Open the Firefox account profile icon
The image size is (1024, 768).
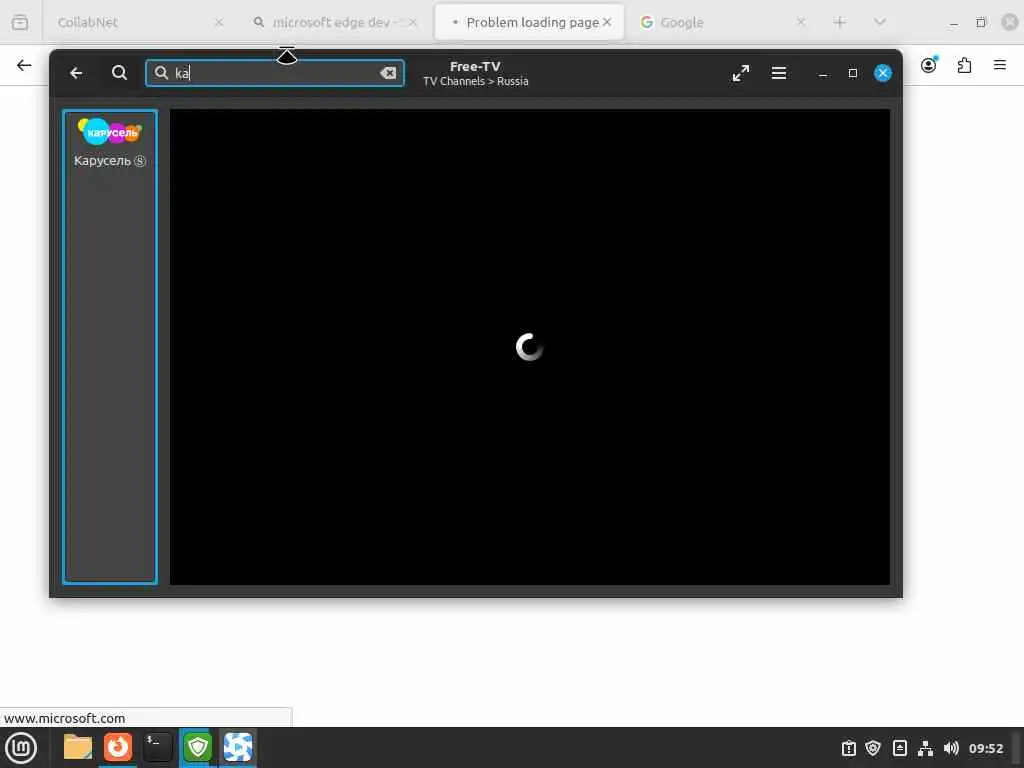pos(929,65)
